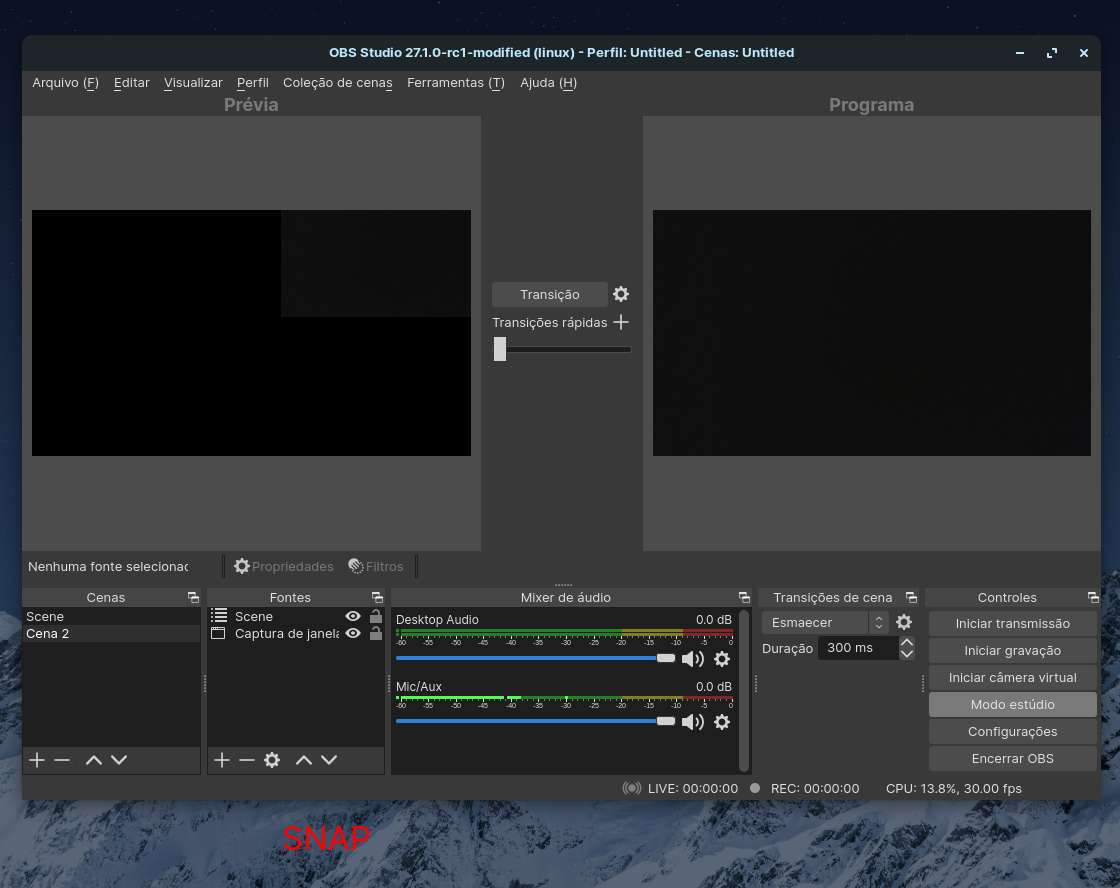Click Iniciar gravação
This screenshot has width=1120, height=888.
(x=1012, y=651)
